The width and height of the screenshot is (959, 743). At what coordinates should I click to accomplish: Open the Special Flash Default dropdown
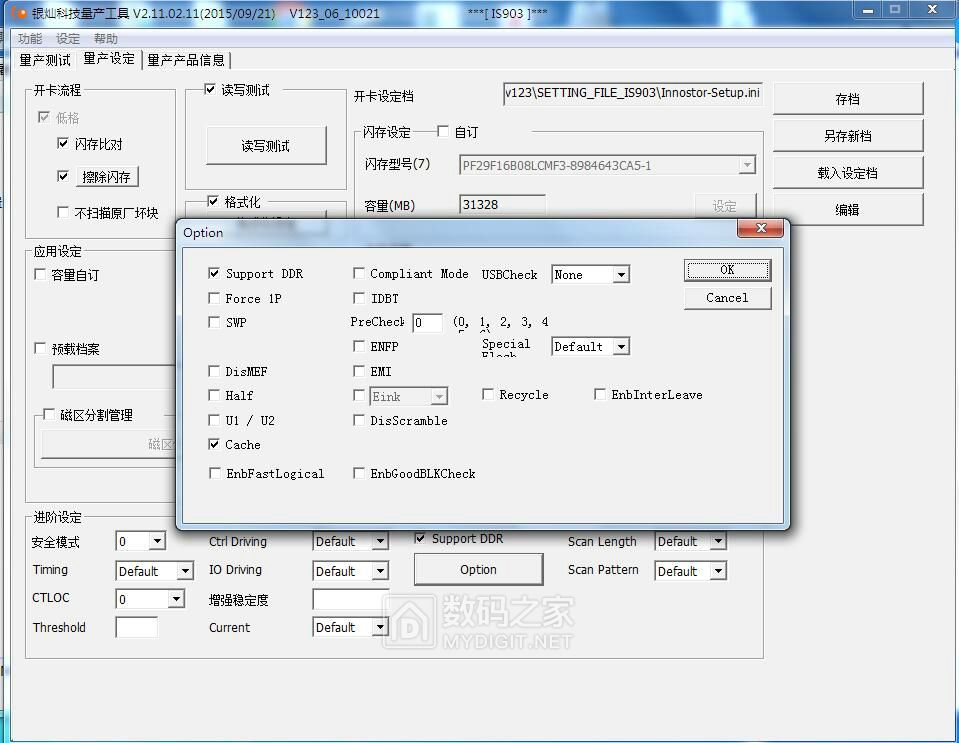[x=621, y=347]
